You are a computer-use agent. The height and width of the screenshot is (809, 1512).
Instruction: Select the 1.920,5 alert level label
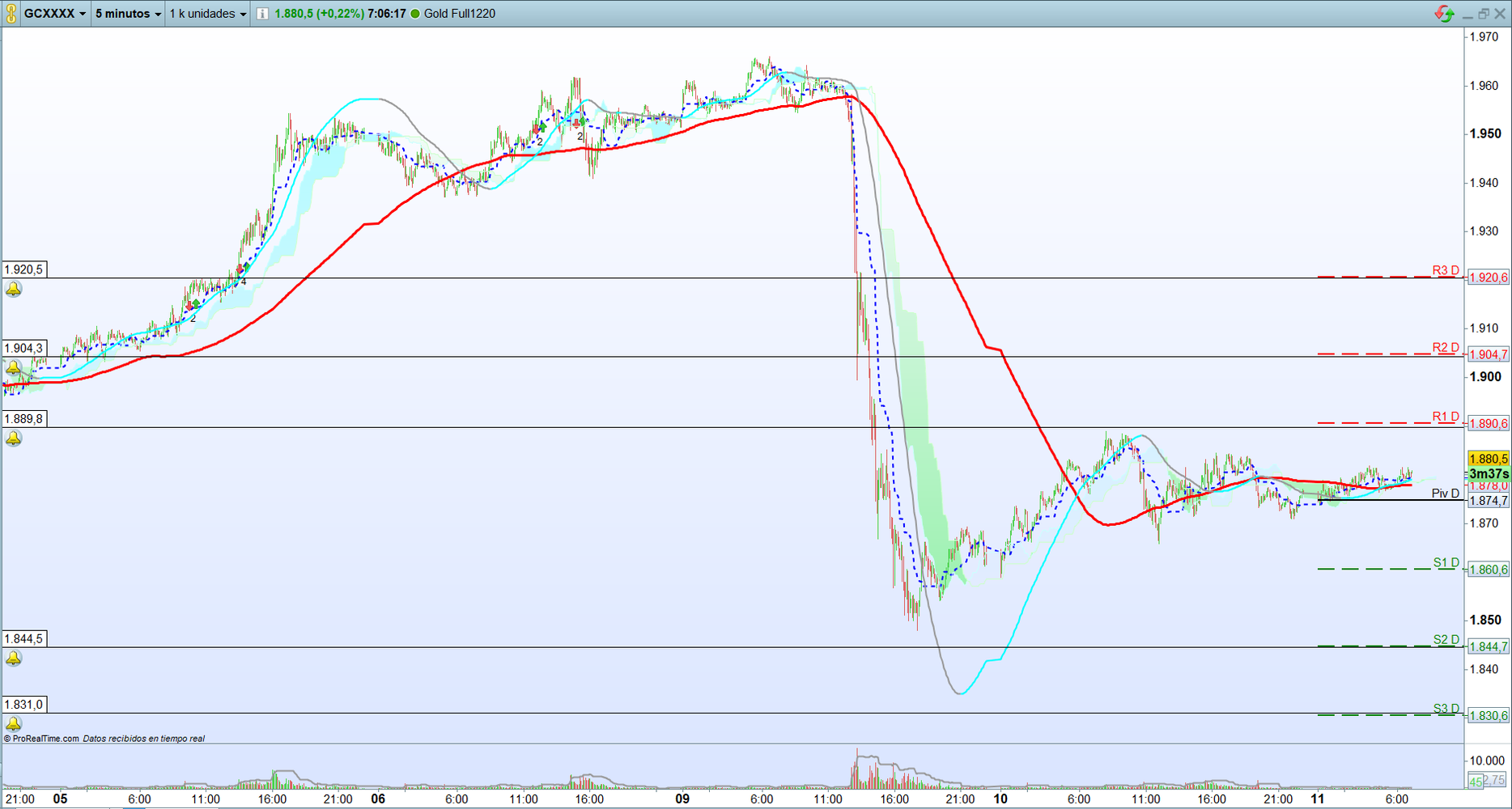coord(24,269)
